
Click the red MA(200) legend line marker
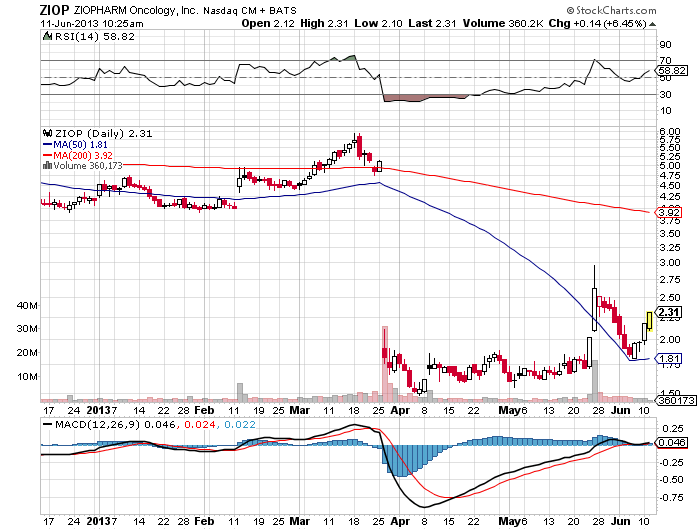pos(48,155)
